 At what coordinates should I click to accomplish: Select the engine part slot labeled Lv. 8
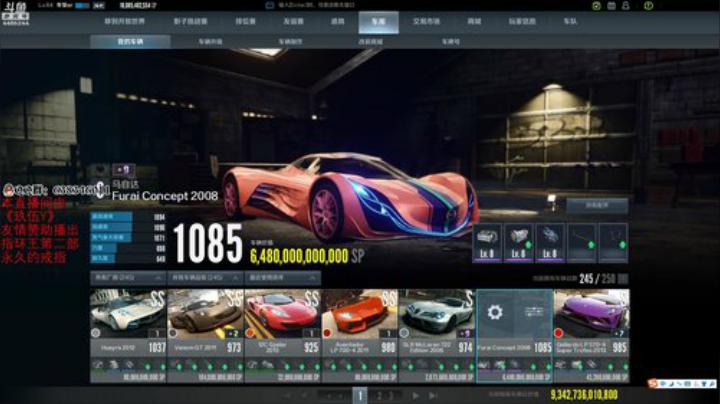pos(487,243)
